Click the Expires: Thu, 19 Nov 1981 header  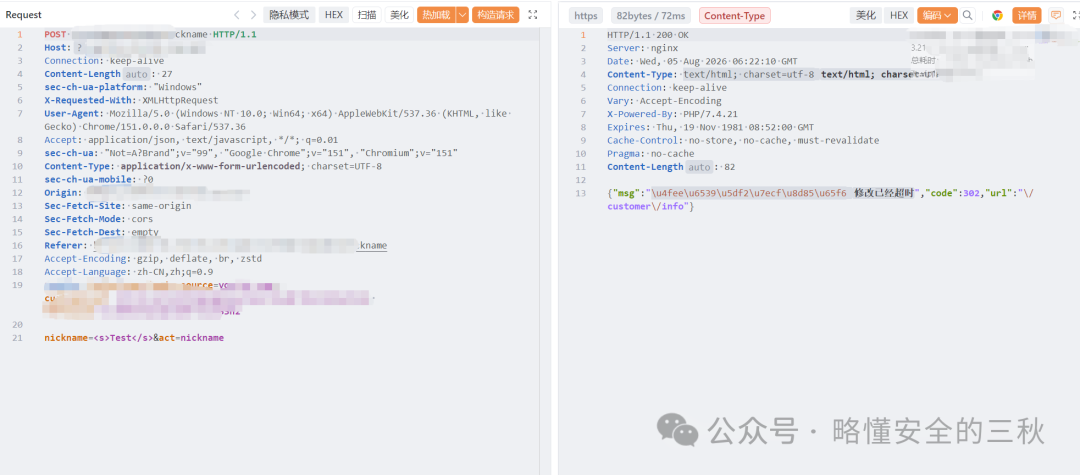tap(710, 127)
